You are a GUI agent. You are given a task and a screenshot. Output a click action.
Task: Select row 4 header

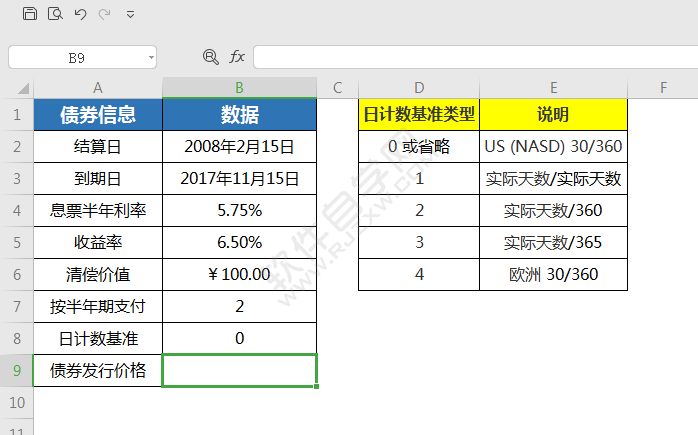coord(17,211)
